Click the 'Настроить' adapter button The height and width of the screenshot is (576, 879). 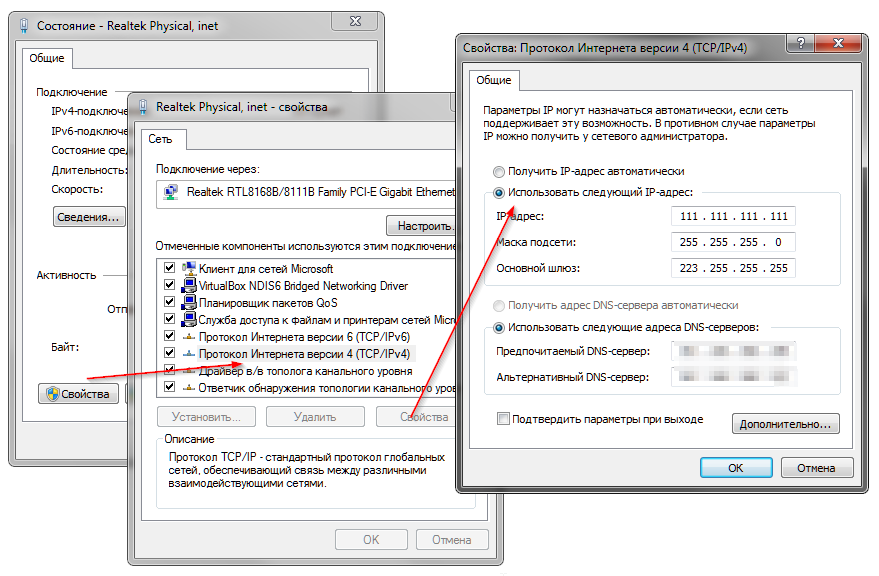point(423,225)
